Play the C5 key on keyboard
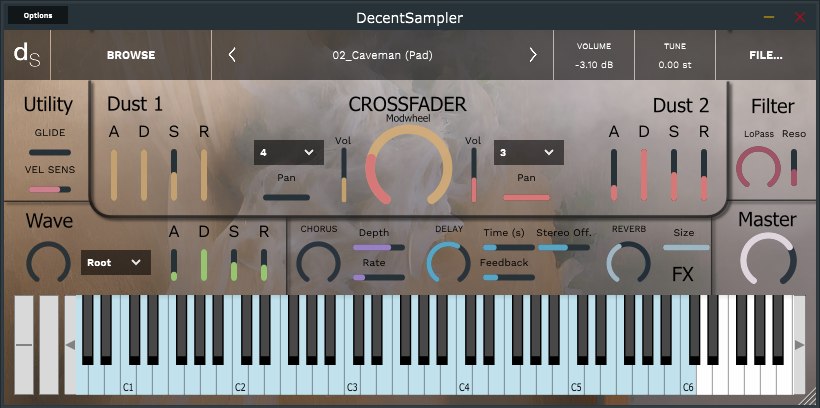This screenshot has width=820, height=408. point(576,379)
